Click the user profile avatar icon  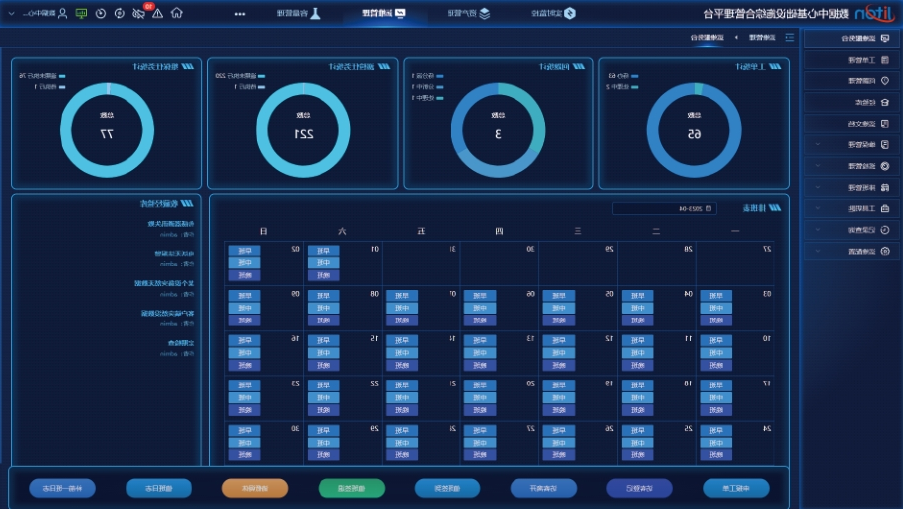(x=61, y=14)
